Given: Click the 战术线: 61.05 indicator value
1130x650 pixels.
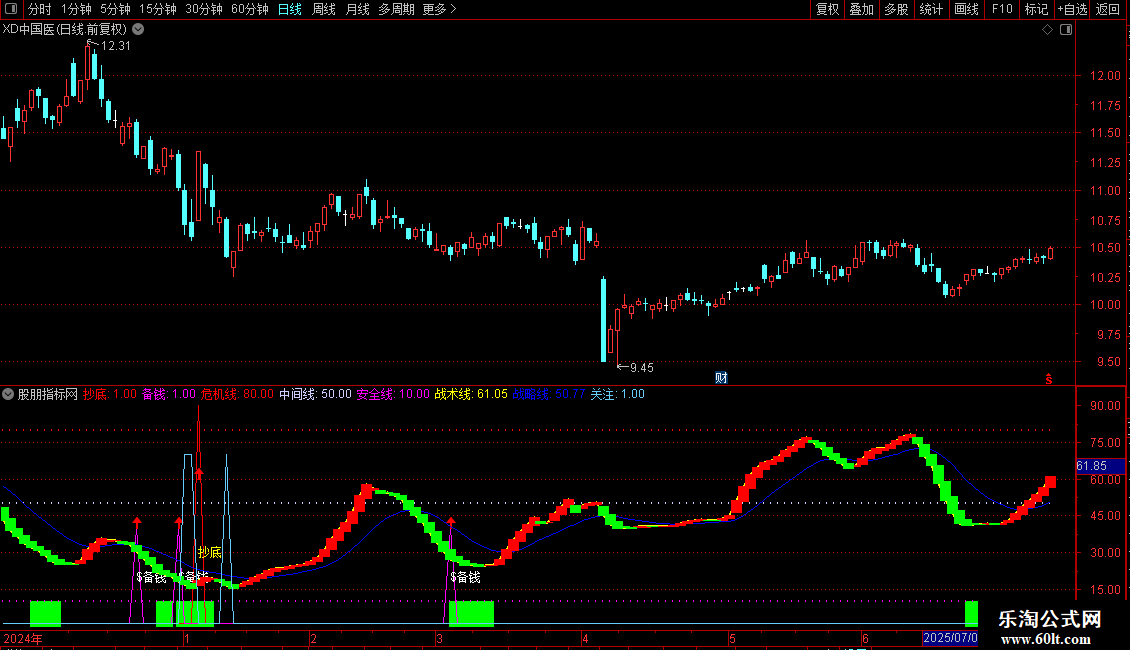Looking at the screenshot, I should [x=471, y=394].
